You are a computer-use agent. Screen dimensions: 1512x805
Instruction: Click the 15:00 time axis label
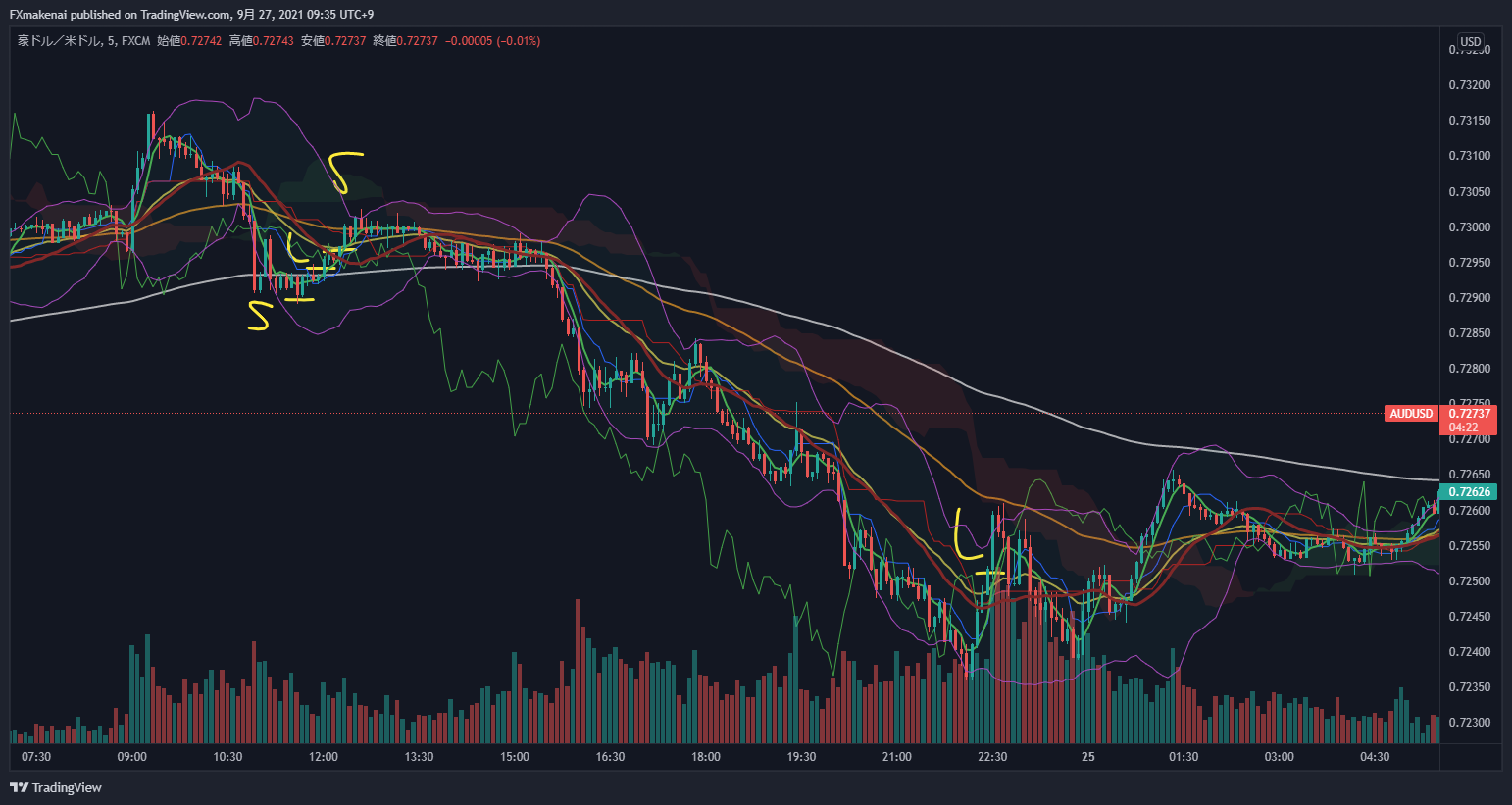coord(514,757)
